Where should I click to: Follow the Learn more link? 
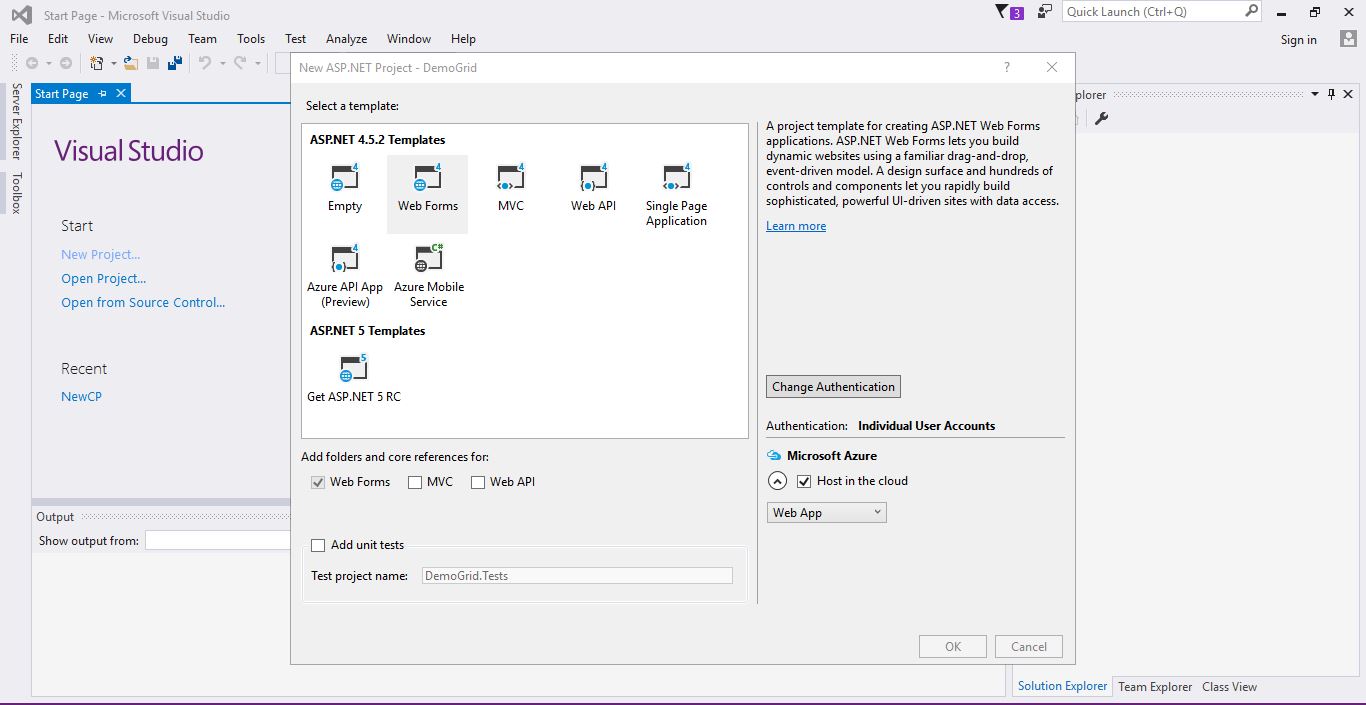796,226
